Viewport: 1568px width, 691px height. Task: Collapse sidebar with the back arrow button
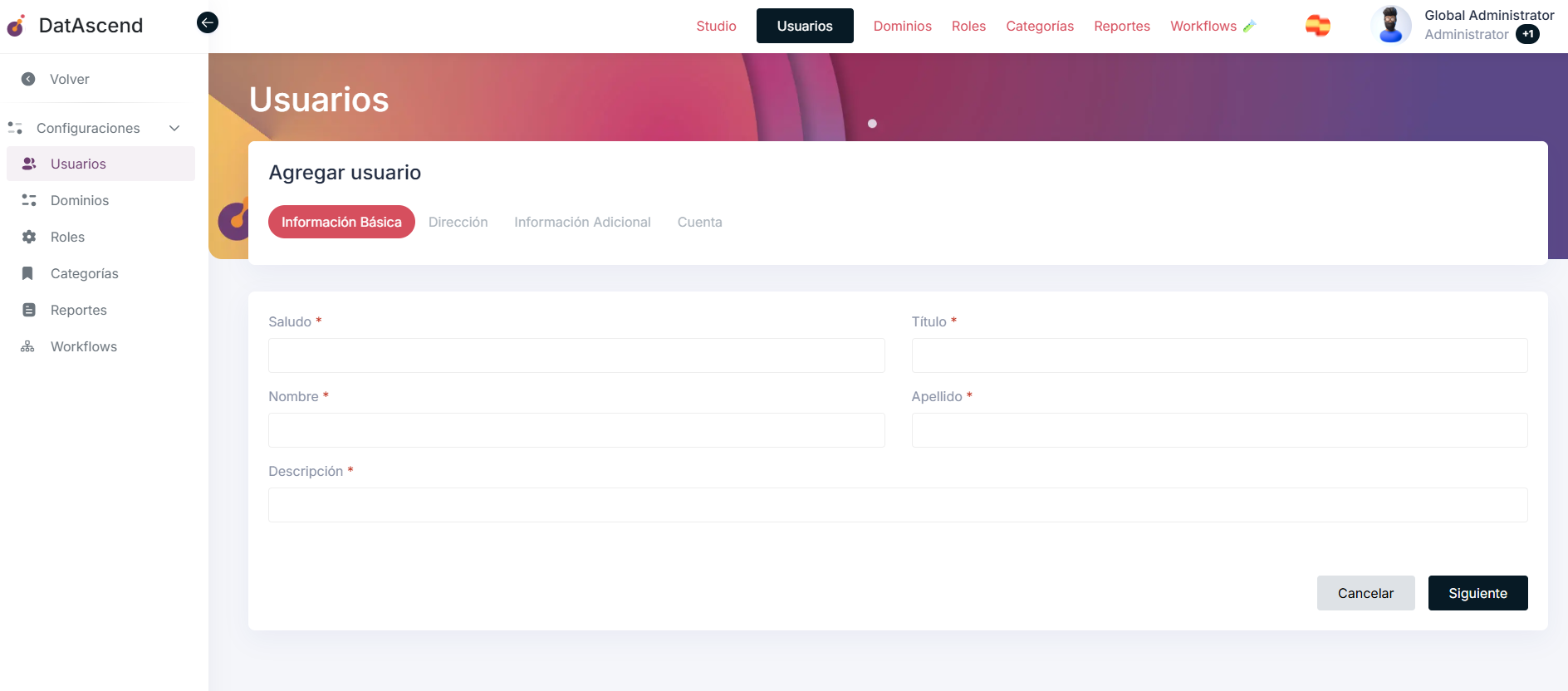[208, 22]
